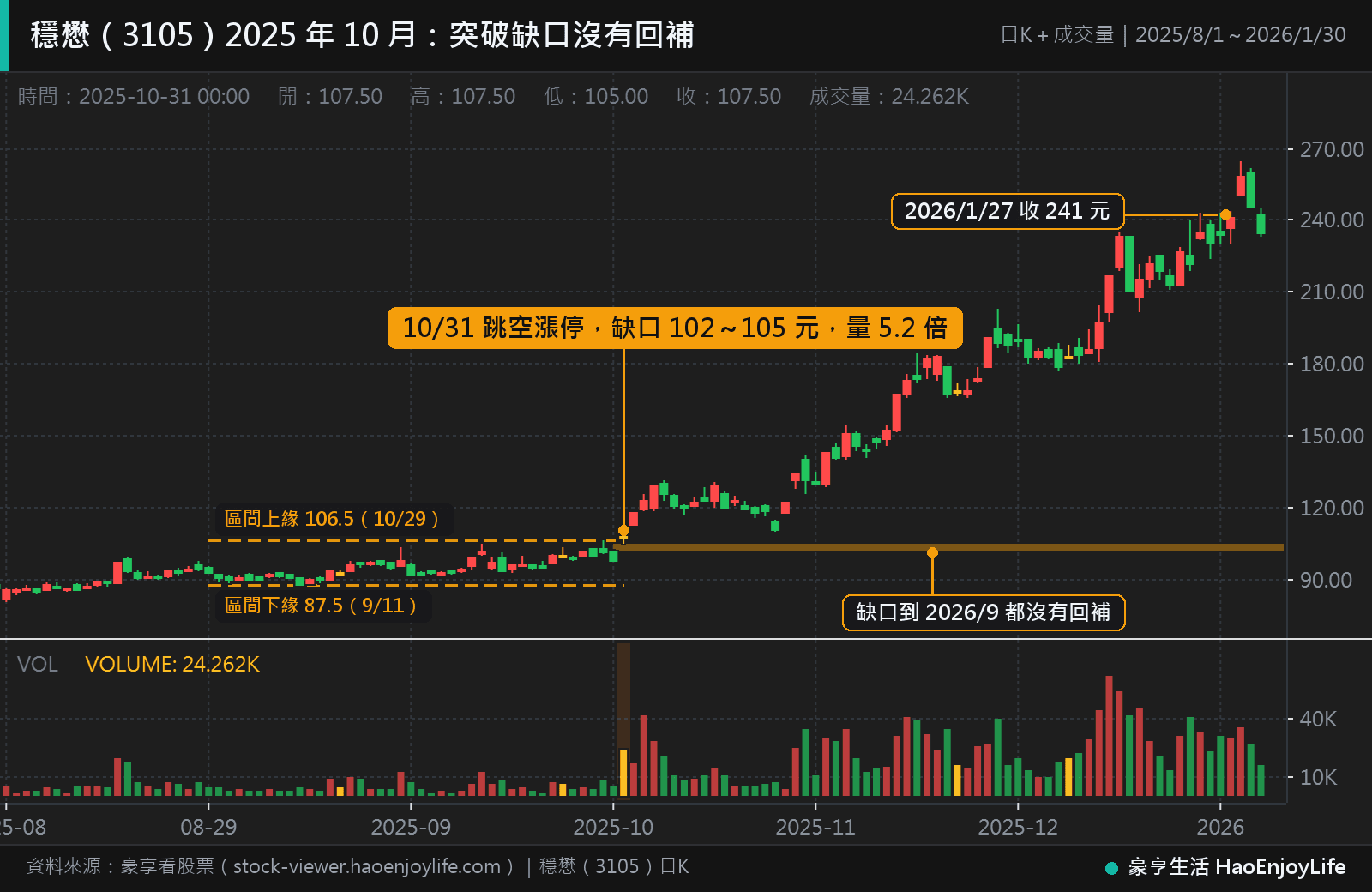The width and height of the screenshot is (1372, 892).
Task: Click the 低：105.00 low price value
Action: coord(596,96)
